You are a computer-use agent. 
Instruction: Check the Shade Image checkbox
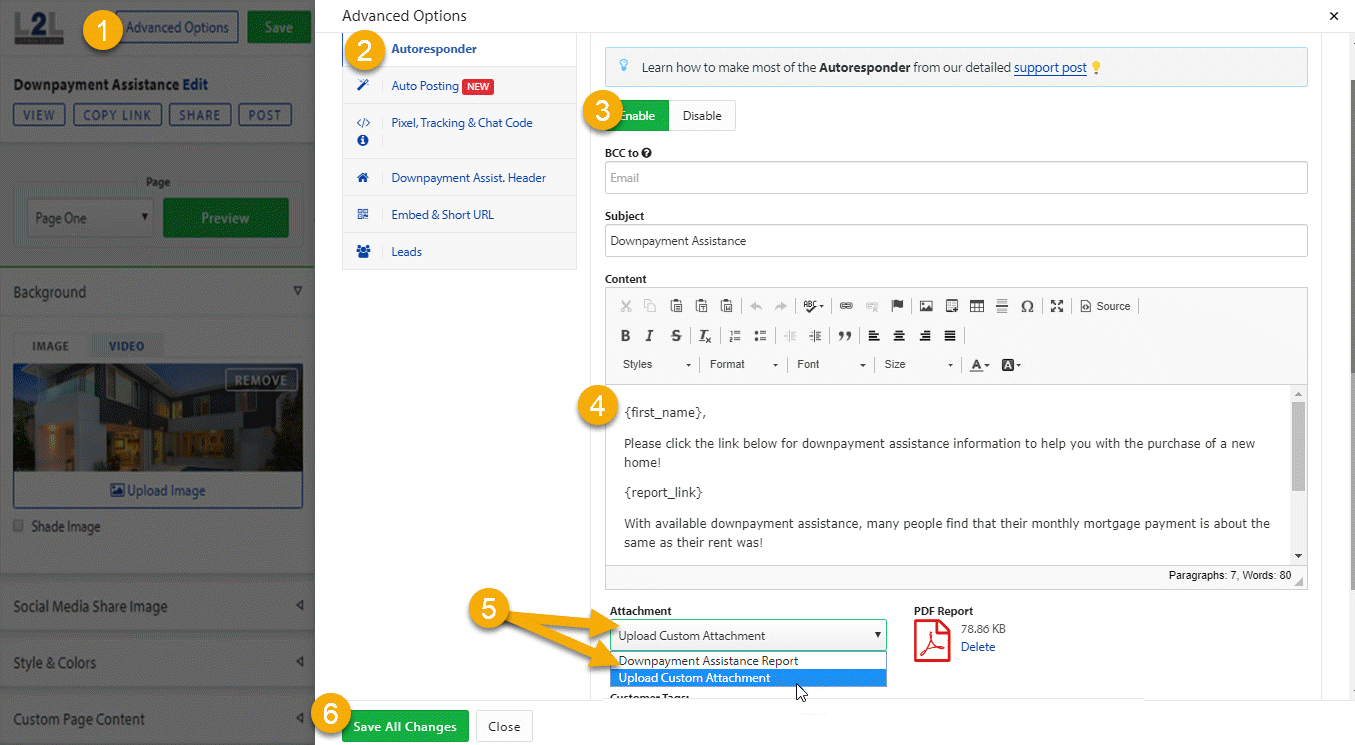(19, 526)
